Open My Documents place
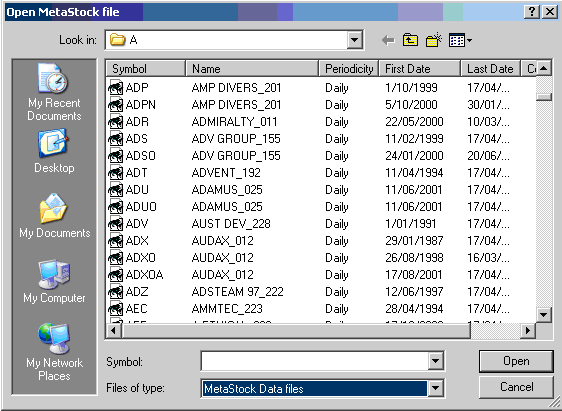 (x=54, y=216)
